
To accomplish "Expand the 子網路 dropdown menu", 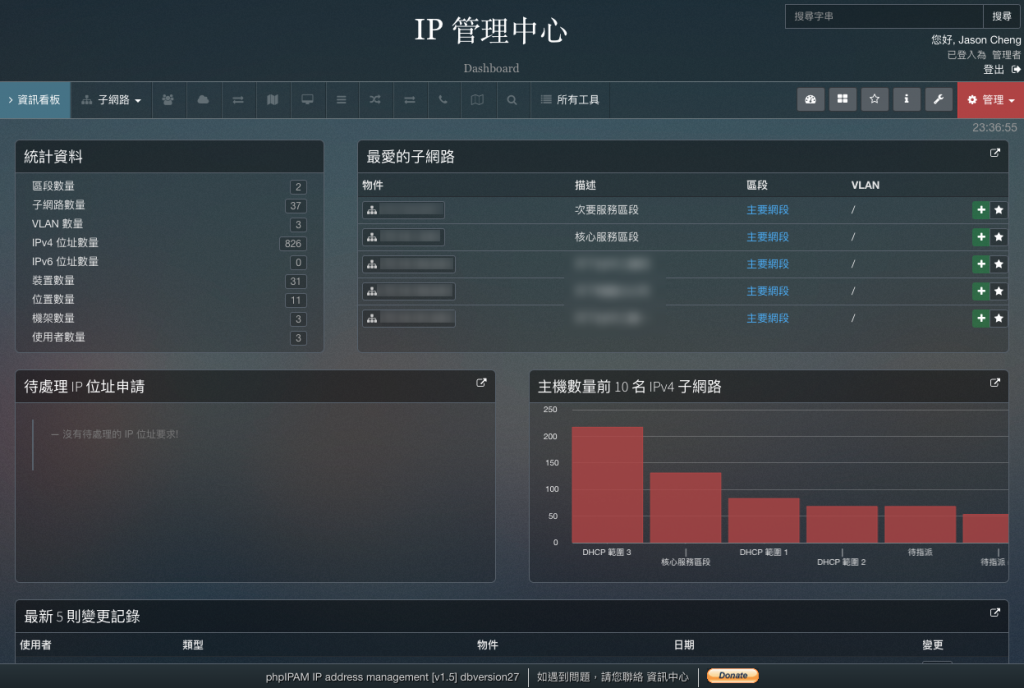I will coord(111,100).
